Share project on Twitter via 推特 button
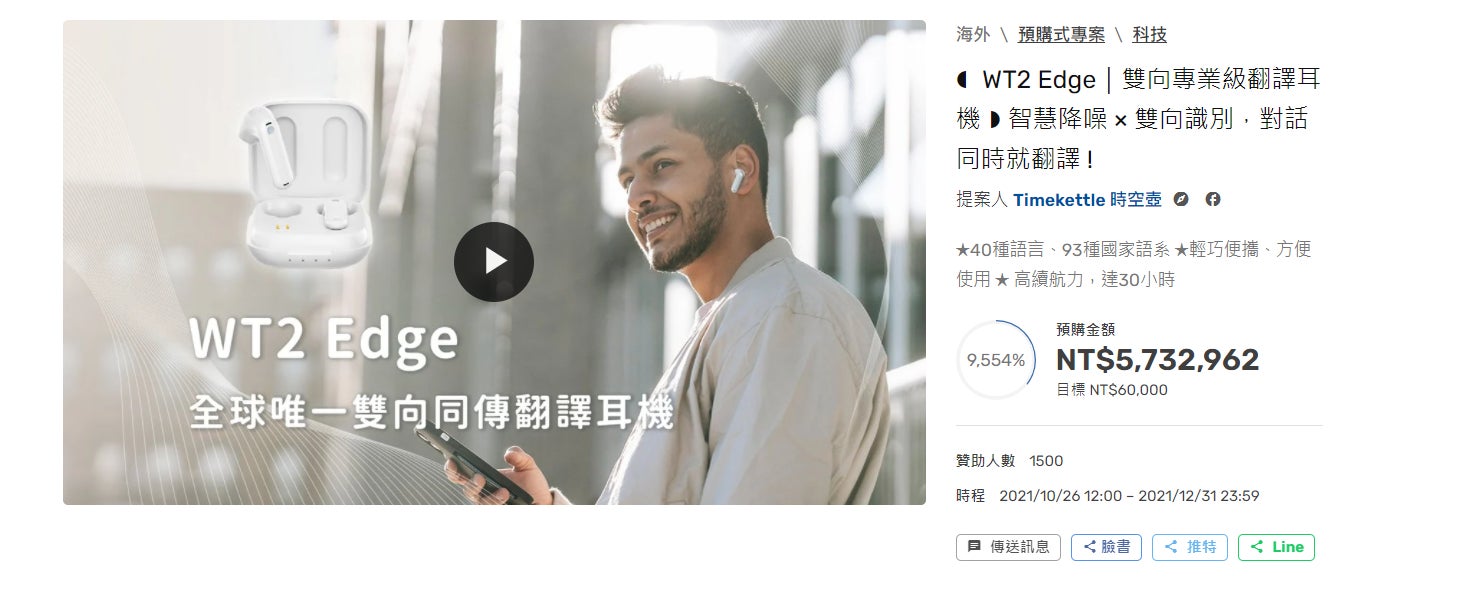This screenshot has height=593, width=1466. 1190,547
